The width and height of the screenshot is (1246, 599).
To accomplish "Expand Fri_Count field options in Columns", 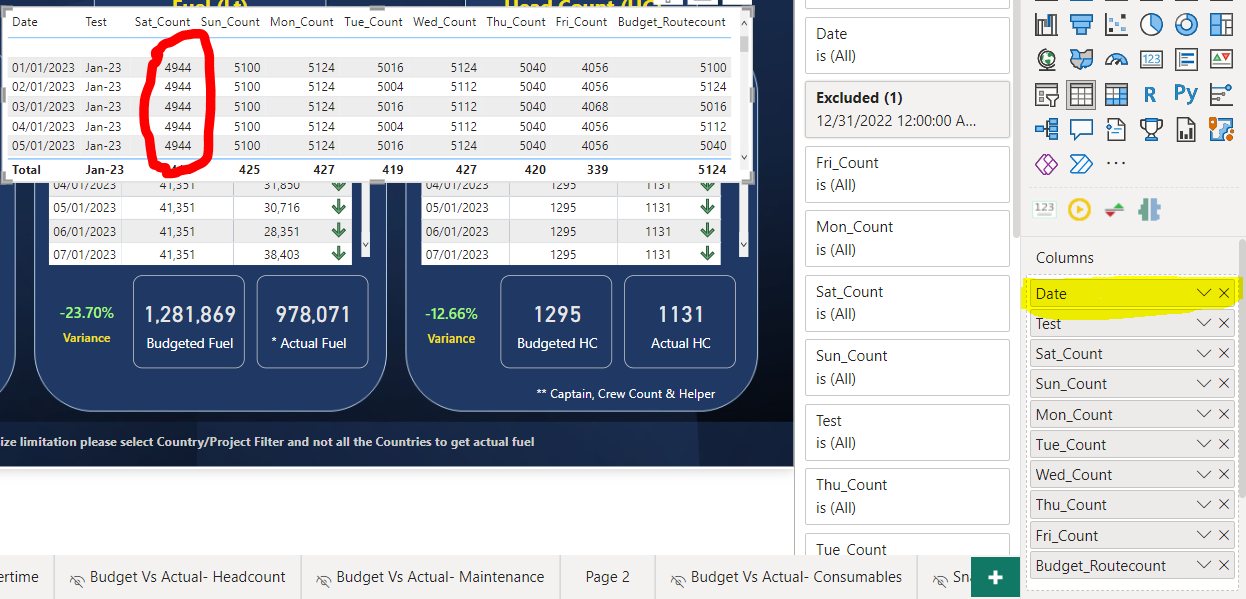I will pos(1204,535).
